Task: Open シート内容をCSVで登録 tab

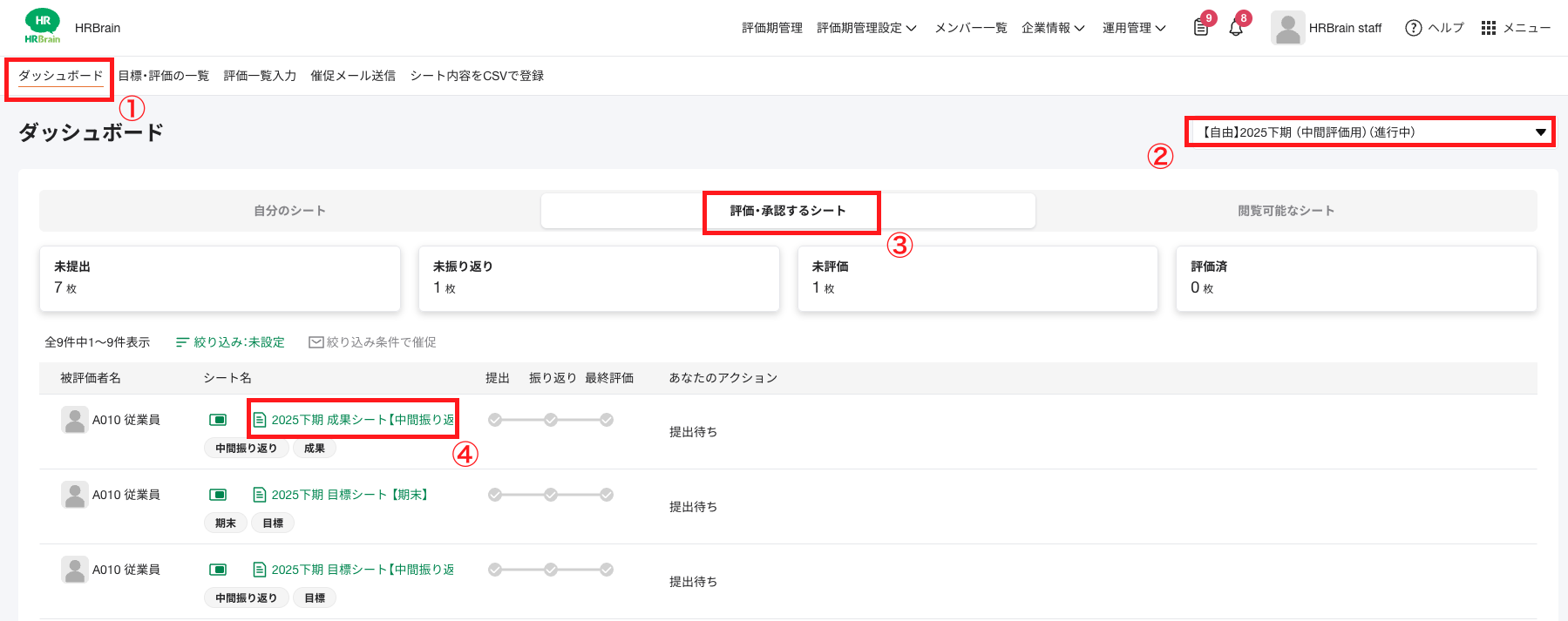Action: [477, 76]
